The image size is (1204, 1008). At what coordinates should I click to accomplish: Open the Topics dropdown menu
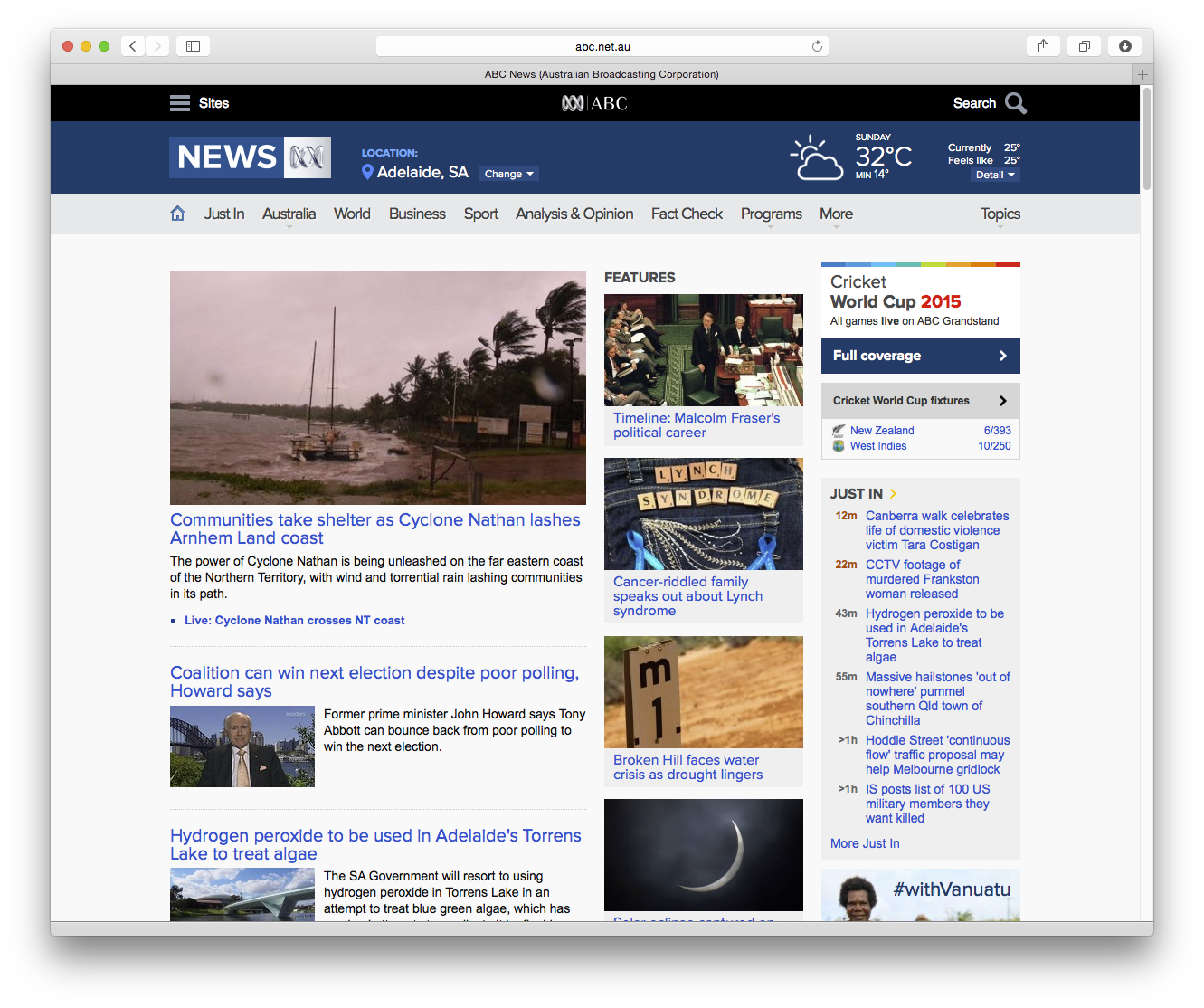[x=1000, y=214]
